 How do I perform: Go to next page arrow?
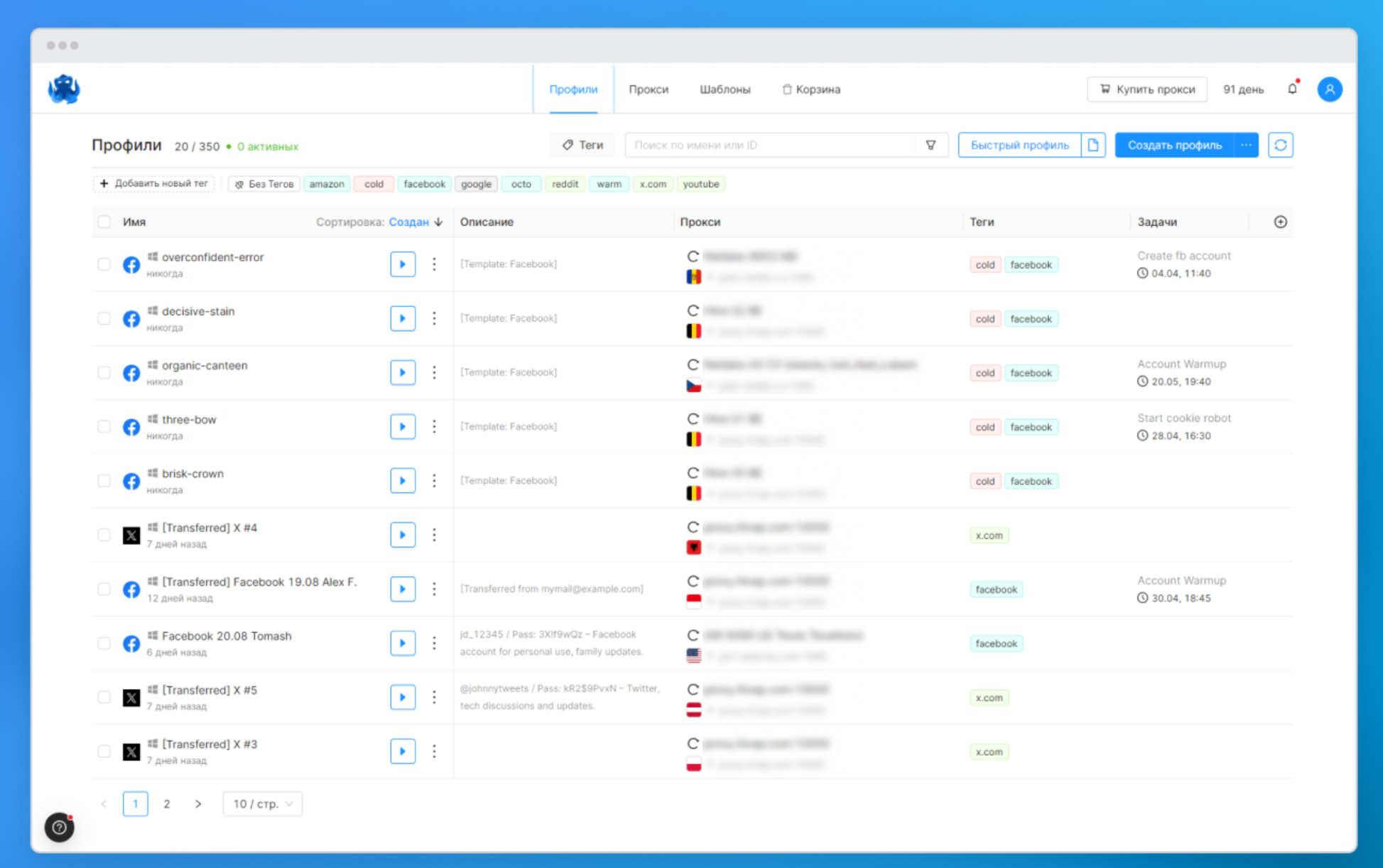click(x=198, y=803)
